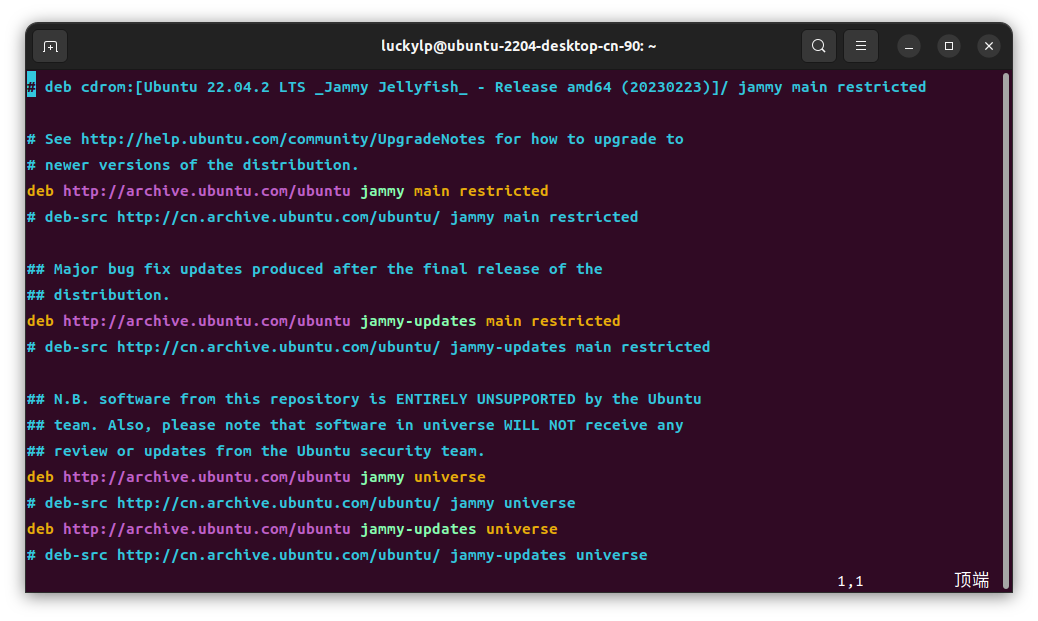1038x621 pixels.
Task: Click 'deb-src' on the jammy main restricted line
Action: pyautogui.click(x=76, y=217)
